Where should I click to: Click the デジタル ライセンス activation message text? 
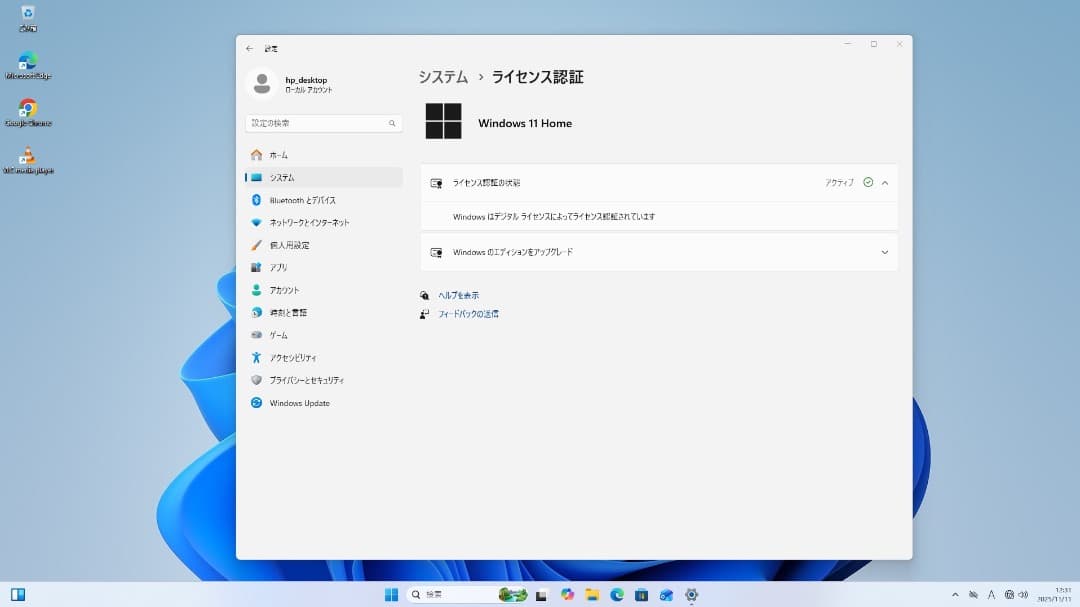pyautogui.click(x=554, y=217)
